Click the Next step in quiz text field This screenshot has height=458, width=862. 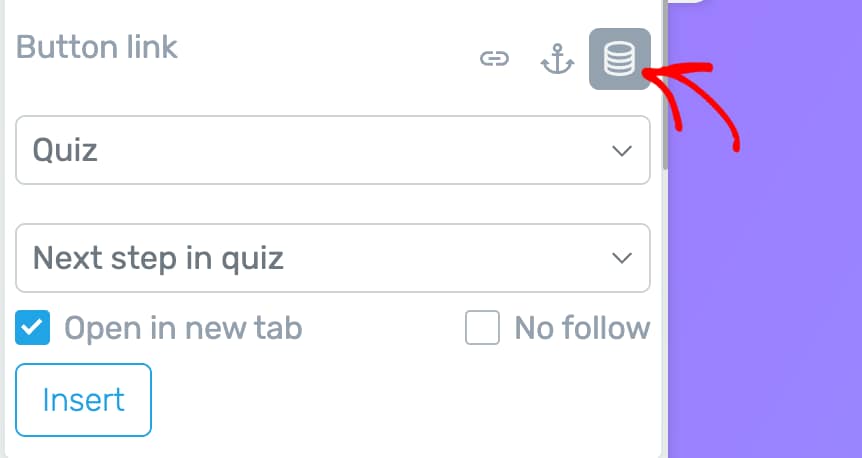tap(300, 258)
